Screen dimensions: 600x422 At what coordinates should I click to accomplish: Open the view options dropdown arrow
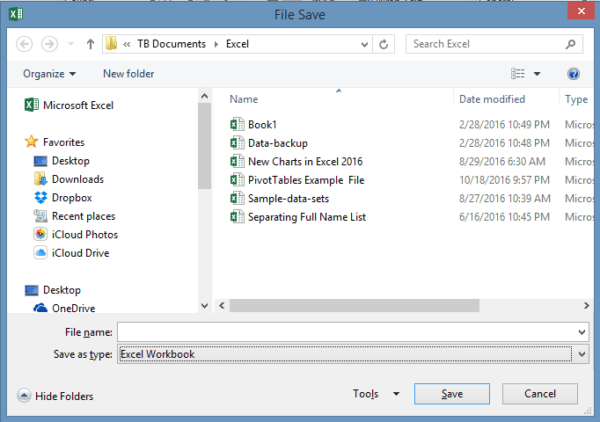click(537, 74)
